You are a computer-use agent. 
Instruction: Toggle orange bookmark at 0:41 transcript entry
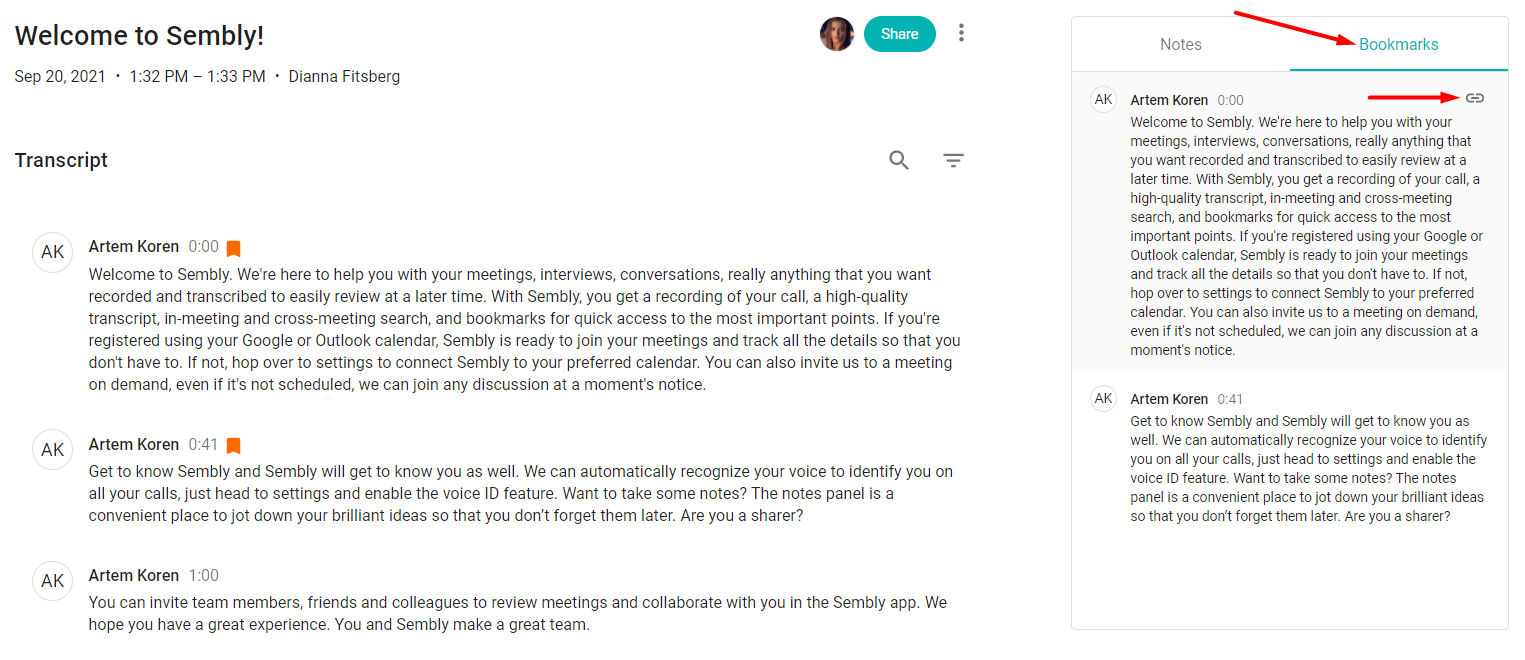[x=233, y=446]
